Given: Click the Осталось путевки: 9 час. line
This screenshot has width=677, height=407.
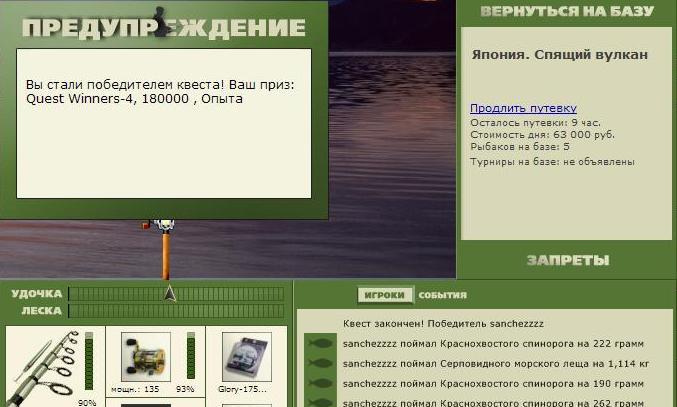Looking at the screenshot, I should coord(535,123).
